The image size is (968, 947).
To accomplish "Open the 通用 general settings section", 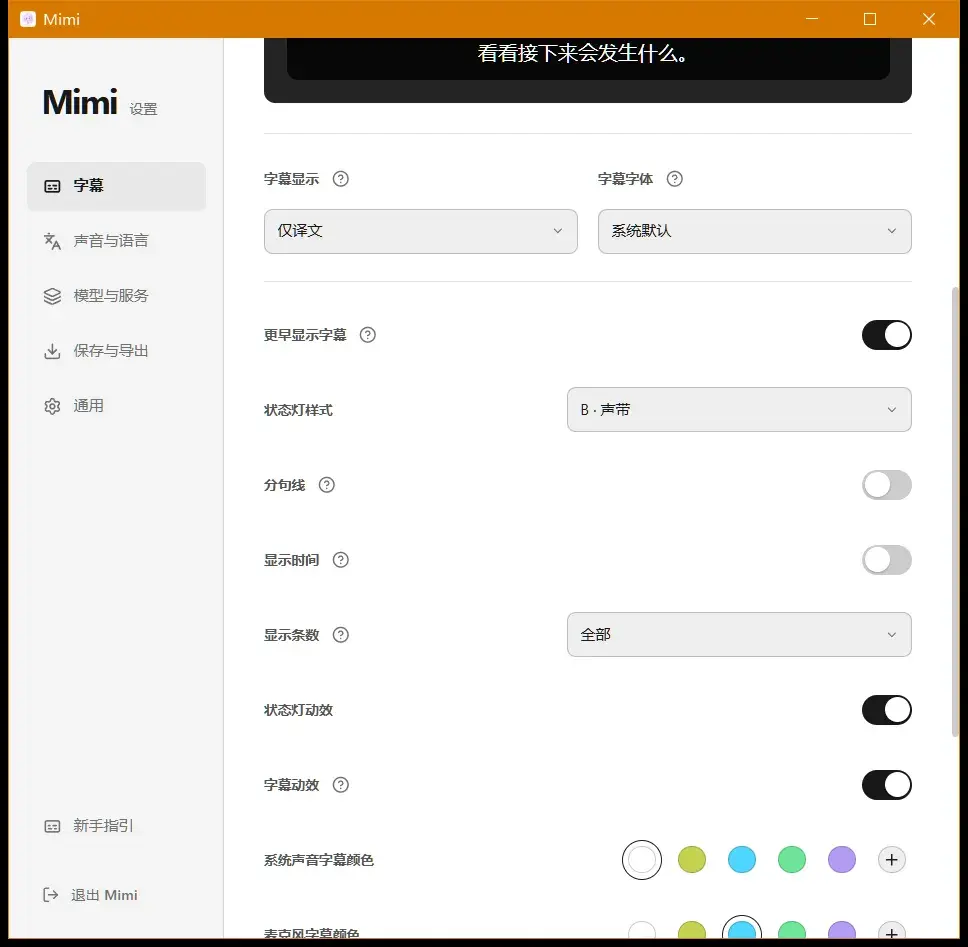I will (x=116, y=406).
